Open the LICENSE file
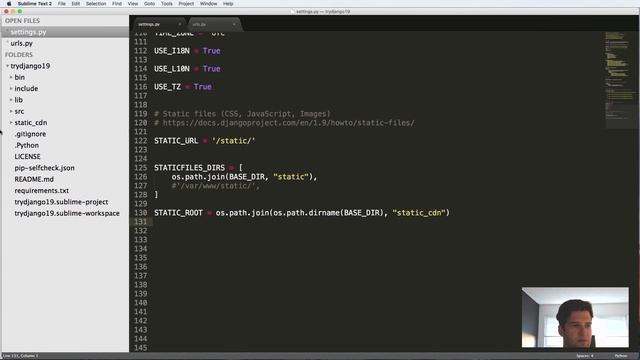Screen dimensions: 640x360 27,157
